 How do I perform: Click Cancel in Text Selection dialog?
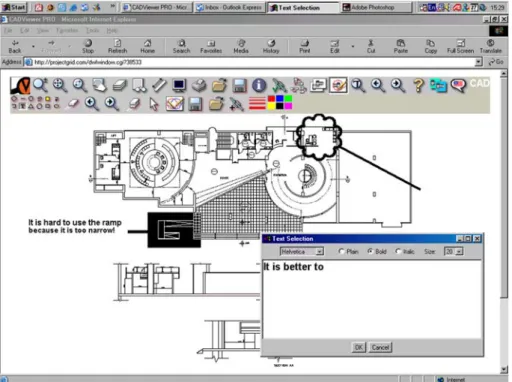tap(380, 347)
